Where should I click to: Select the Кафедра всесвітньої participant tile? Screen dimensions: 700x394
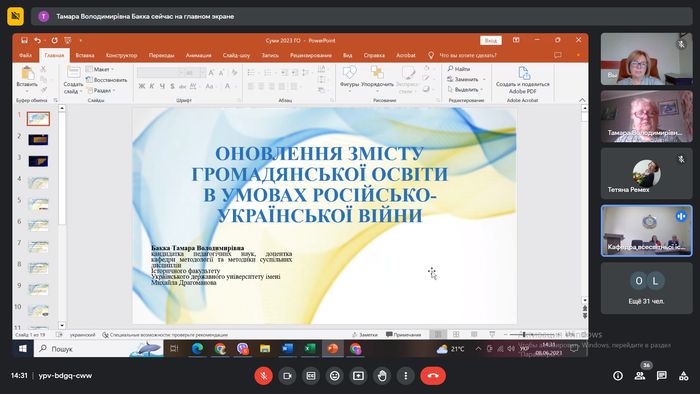click(646, 231)
